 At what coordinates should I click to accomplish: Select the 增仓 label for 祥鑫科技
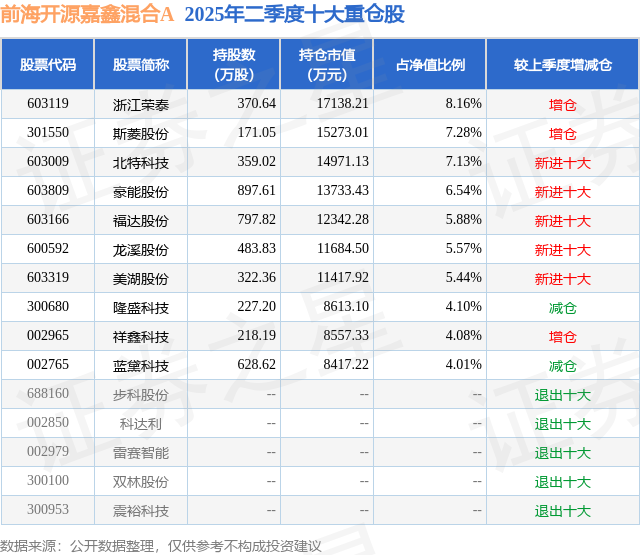(563, 337)
